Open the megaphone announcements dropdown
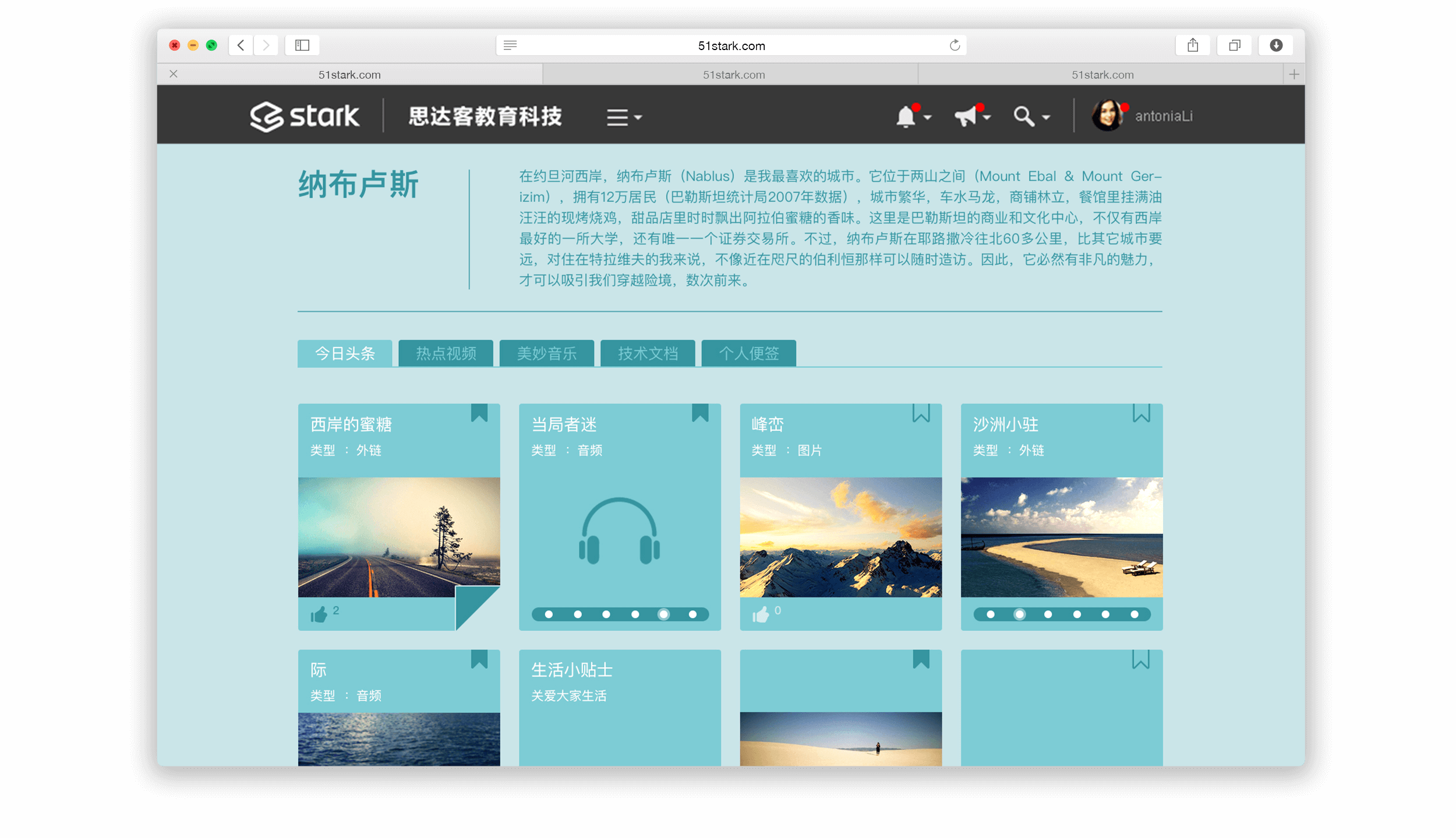This screenshot has width=1456, height=838. 972,116
